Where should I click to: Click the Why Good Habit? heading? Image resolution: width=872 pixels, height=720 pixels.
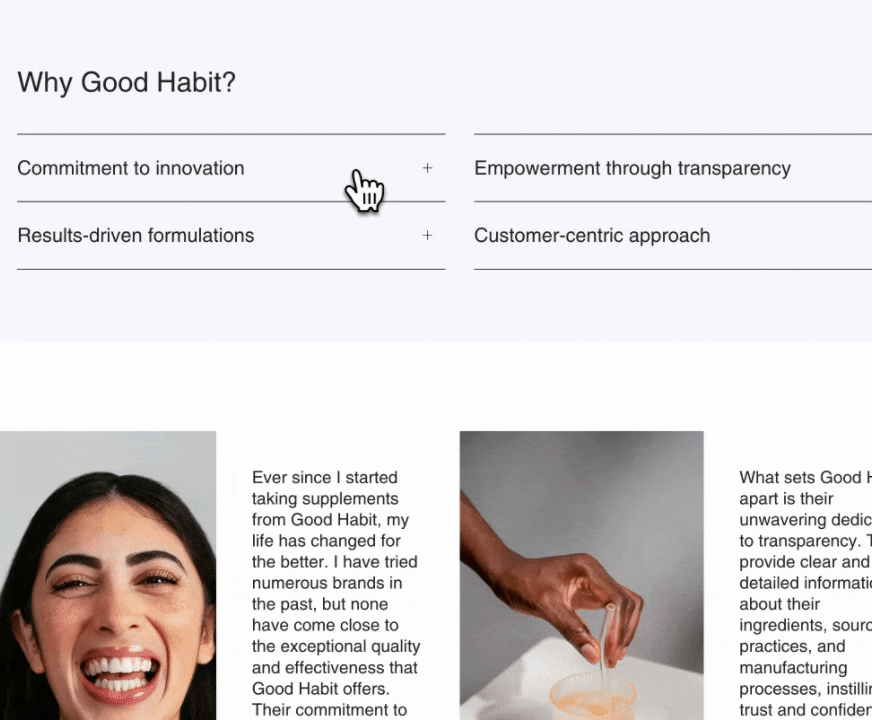click(127, 82)
